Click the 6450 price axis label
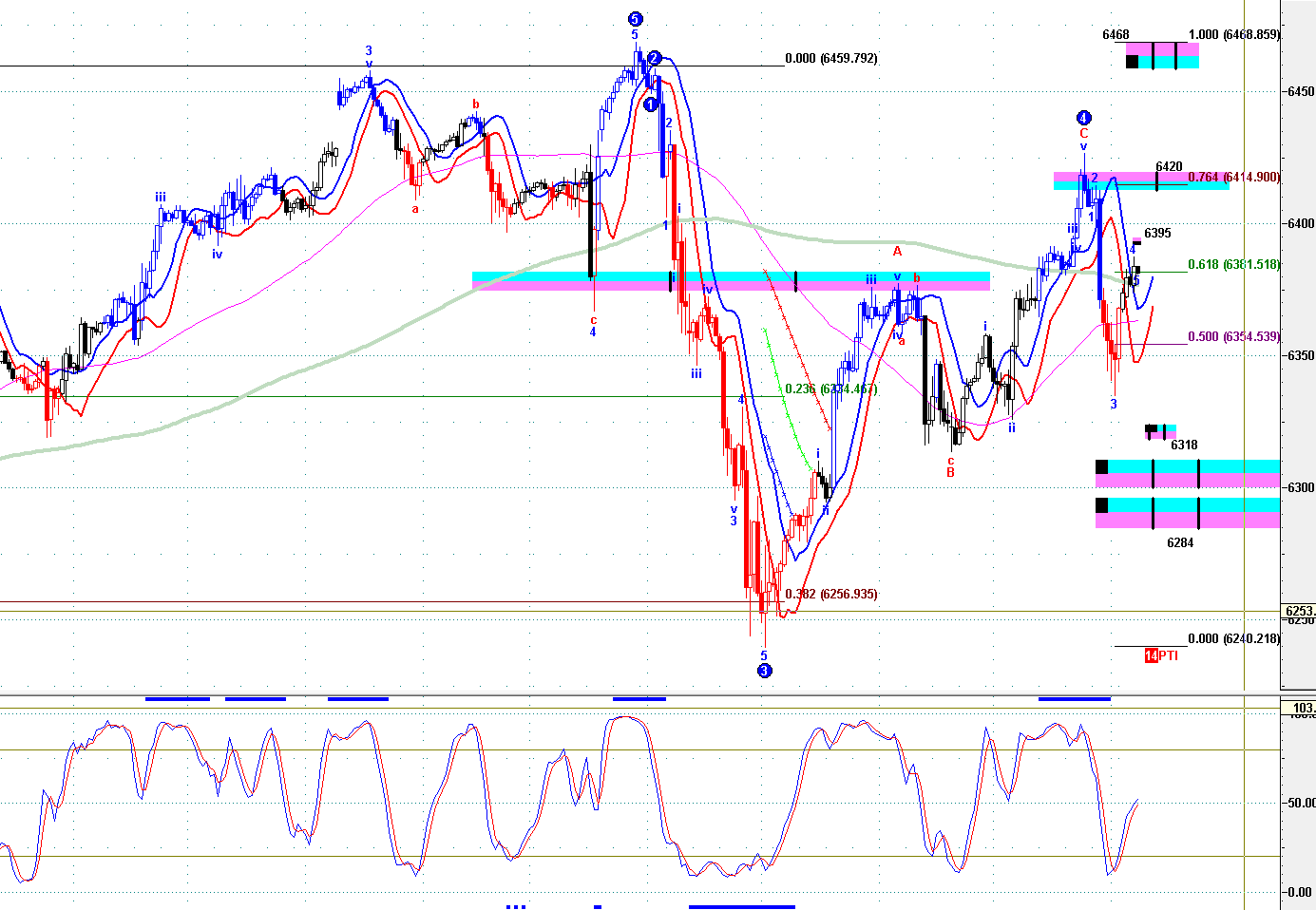The image size is (1316, 910). coord(1301,92)
